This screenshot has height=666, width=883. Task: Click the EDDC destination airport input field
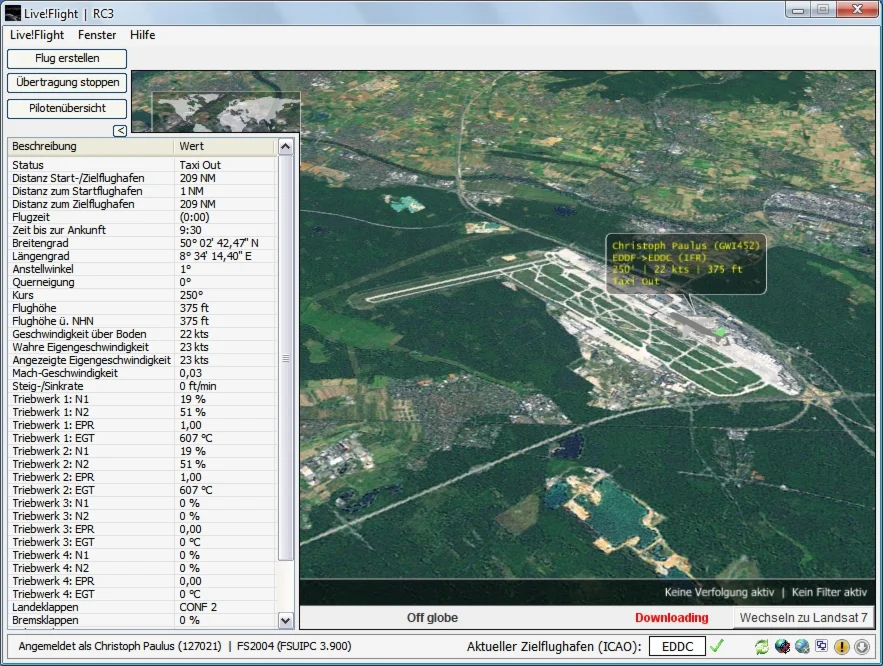[x=677, y=647]
